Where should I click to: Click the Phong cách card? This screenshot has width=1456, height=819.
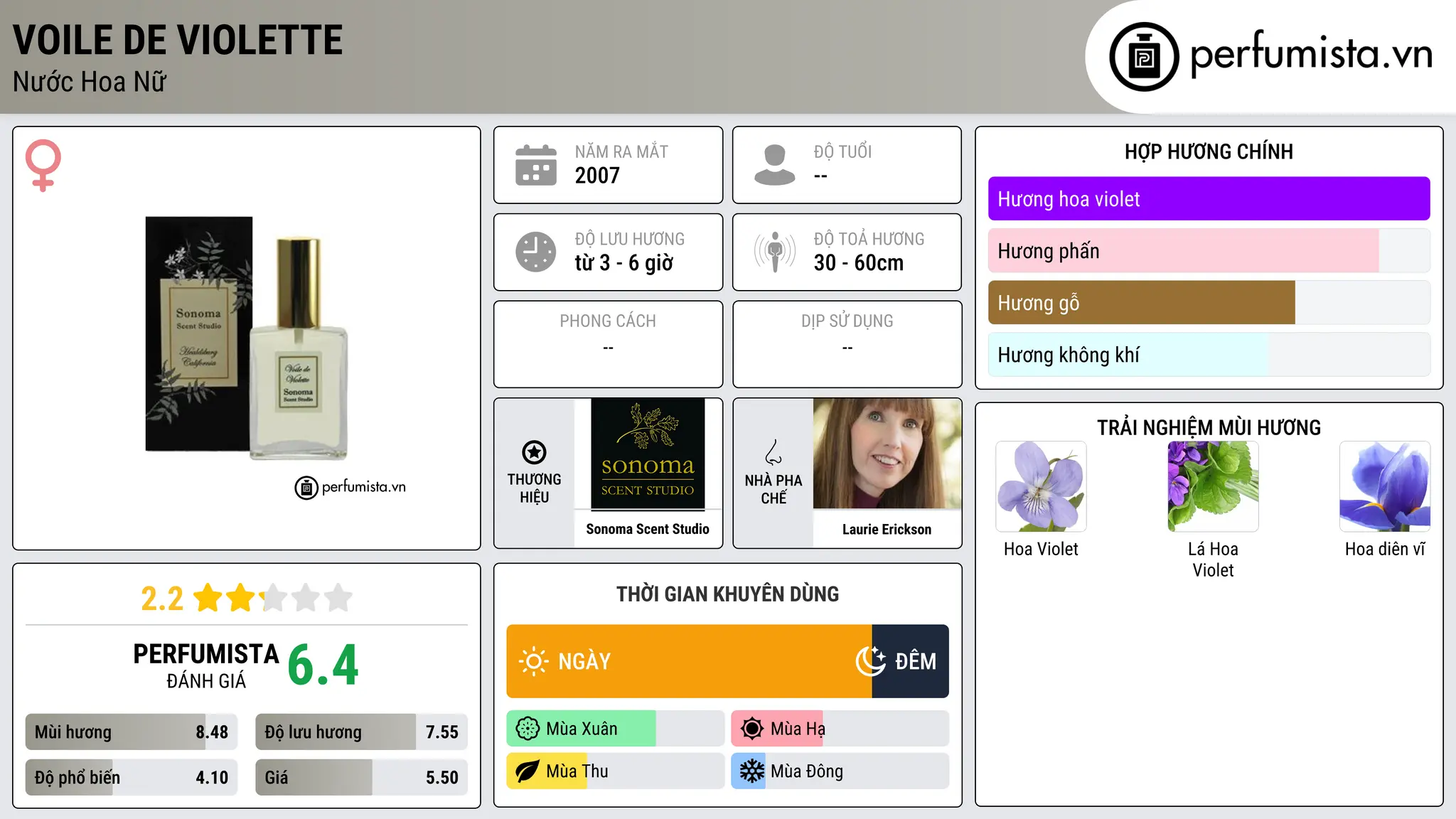(x=608, y=344)
